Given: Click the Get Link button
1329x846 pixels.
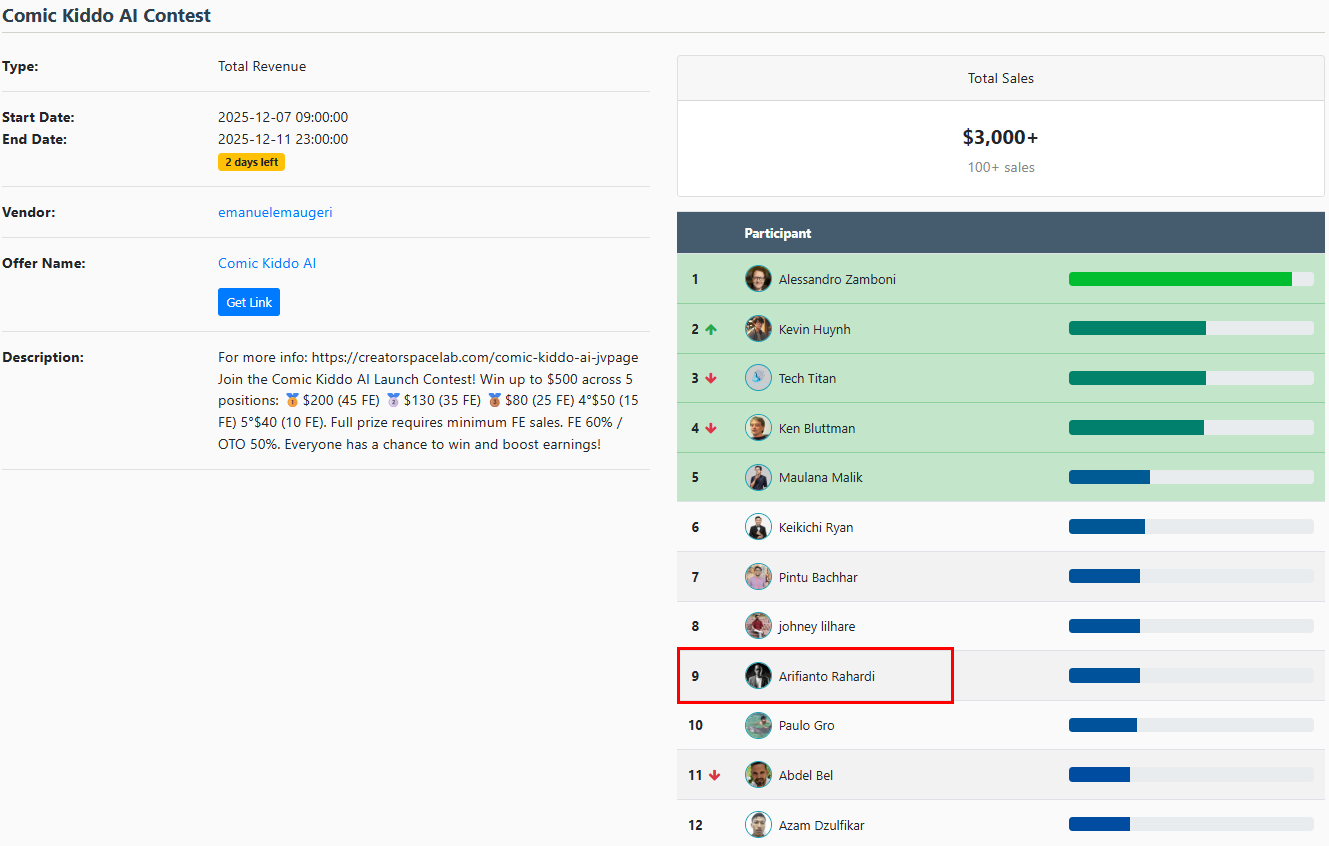Looking at the screenshot, I should click(249, 302).
